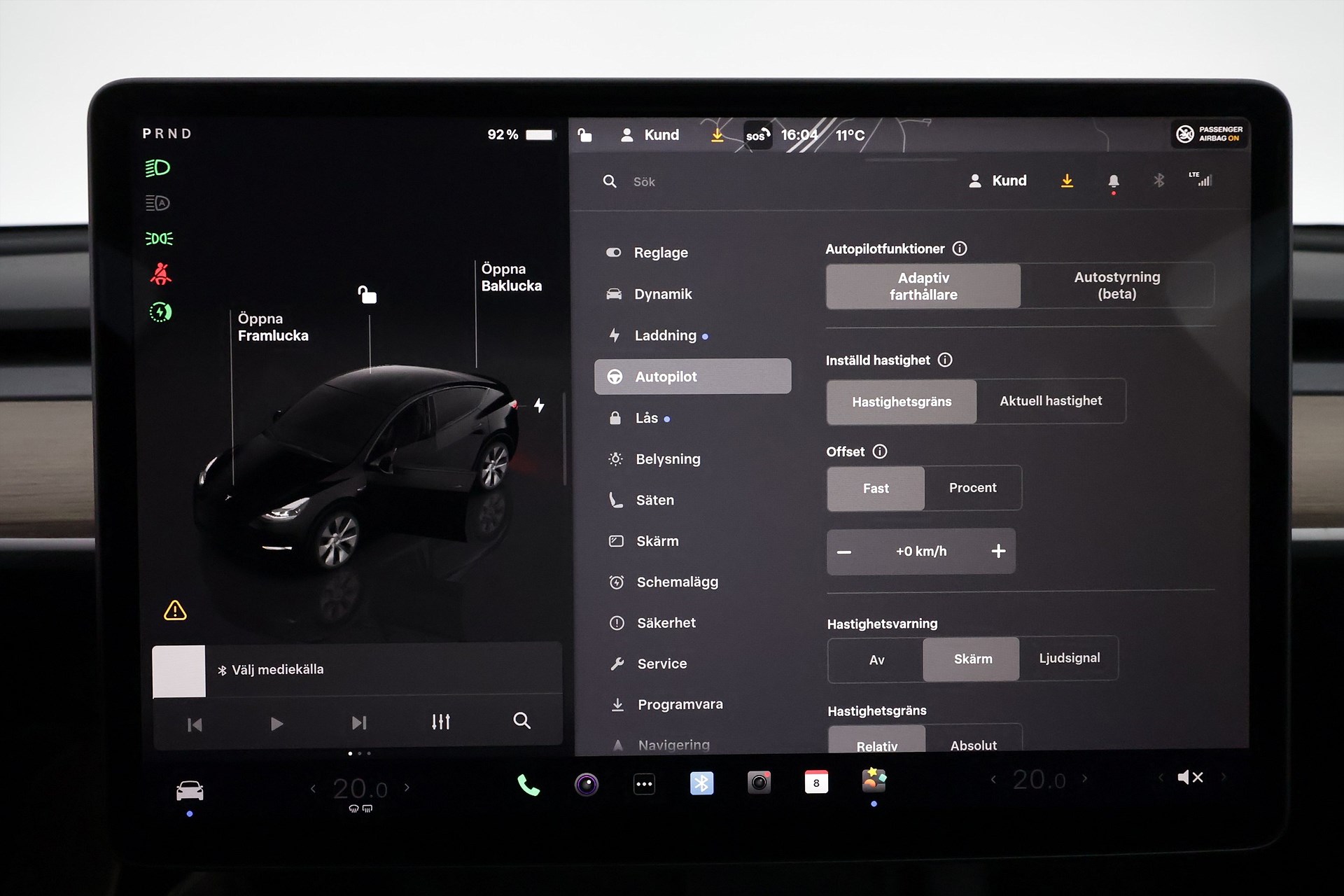Open the Laddning settings menu
1344x896 pixels.
665,335
